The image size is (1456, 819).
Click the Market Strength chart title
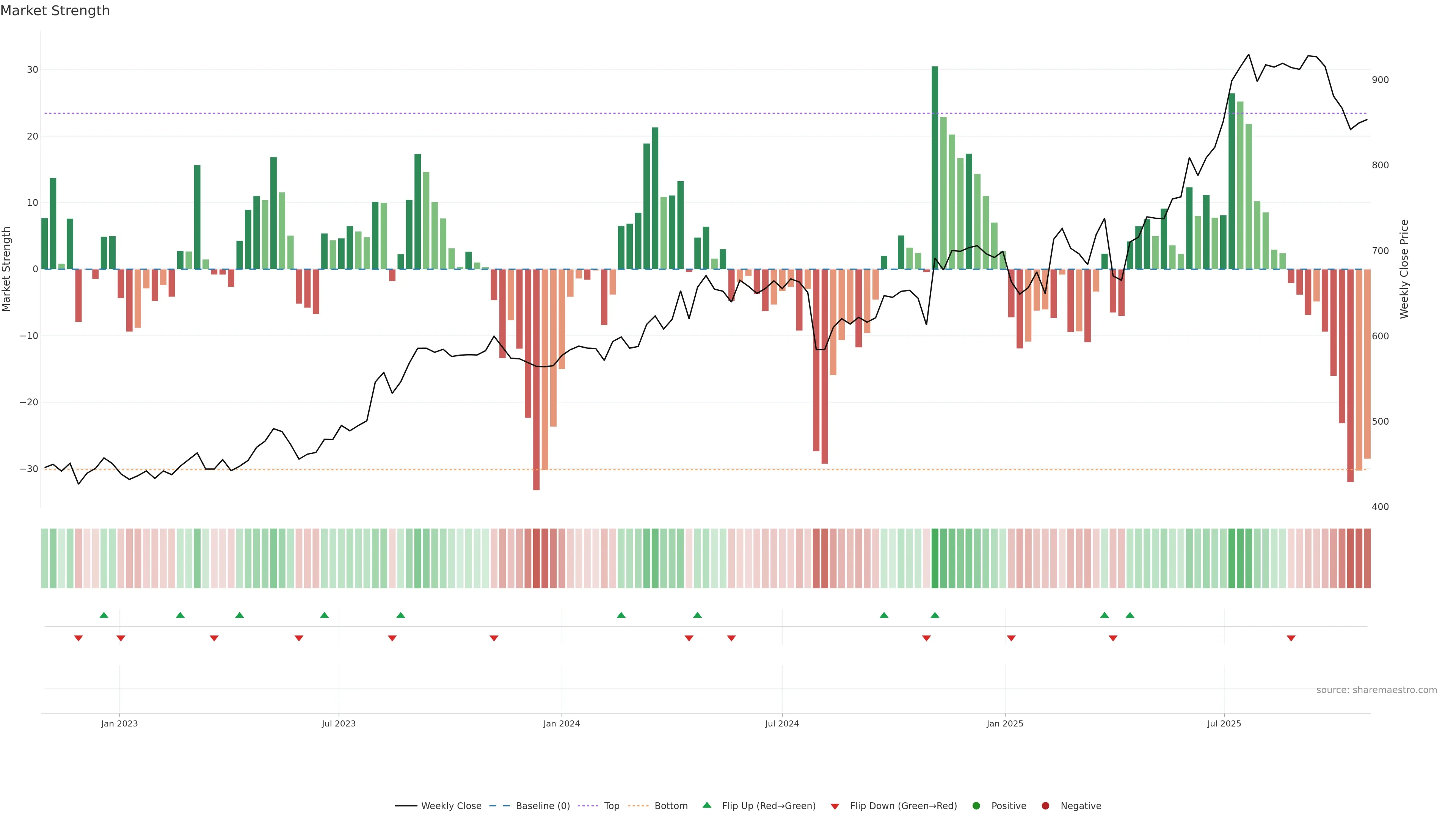(x=55, y=11)
